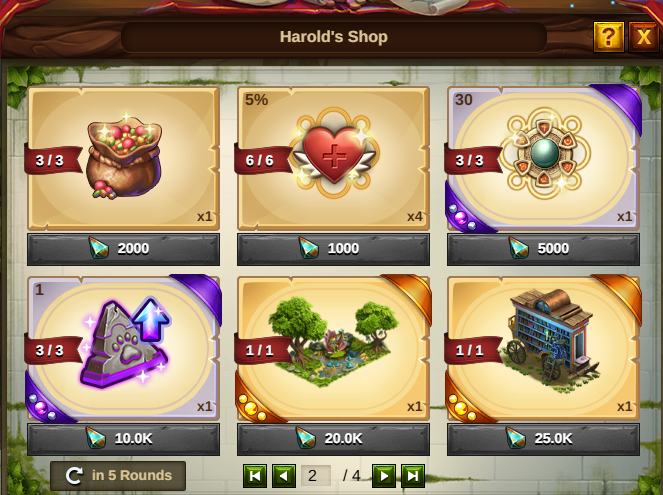Go to the next shop page

click(384, 476)
